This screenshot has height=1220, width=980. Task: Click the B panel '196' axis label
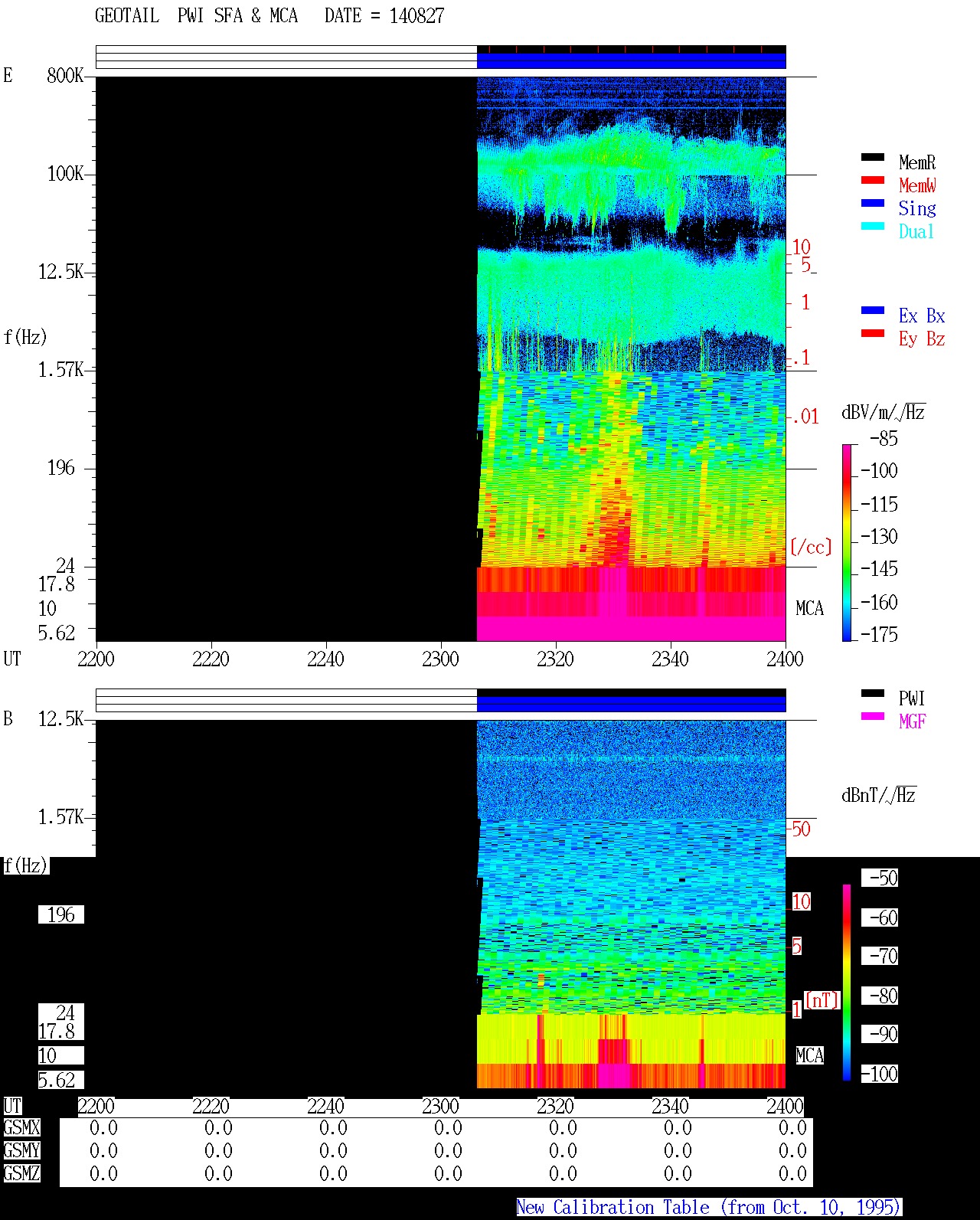[x=61, y=914]
